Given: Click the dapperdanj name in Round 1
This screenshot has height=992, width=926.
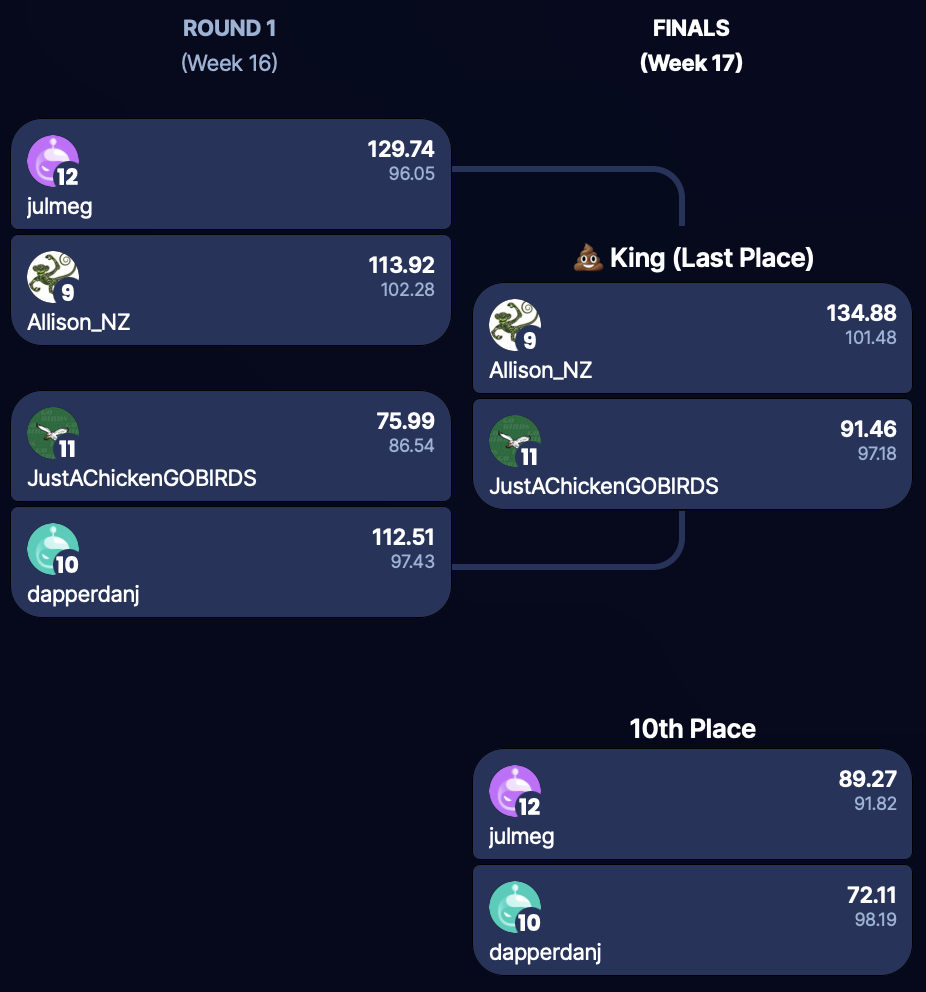Looking at the screenshot, I should click(82, 594).
